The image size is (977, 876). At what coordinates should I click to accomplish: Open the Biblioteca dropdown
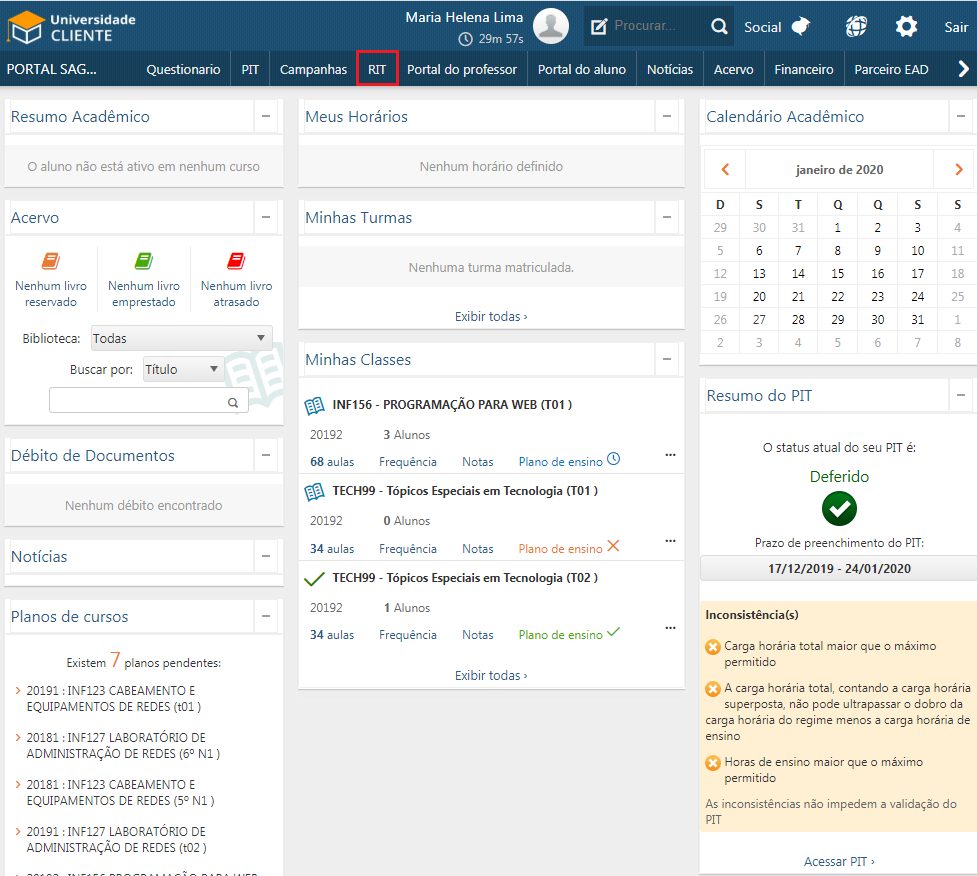click(x=181, y=339)
